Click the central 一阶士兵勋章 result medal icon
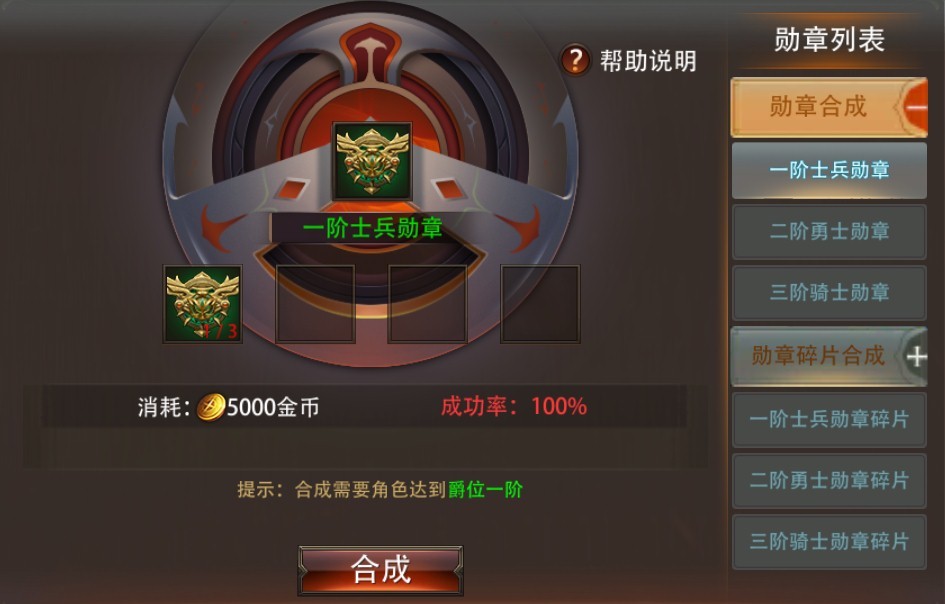Viewport: 945px width, 604px height. click(x=372, y=162)
